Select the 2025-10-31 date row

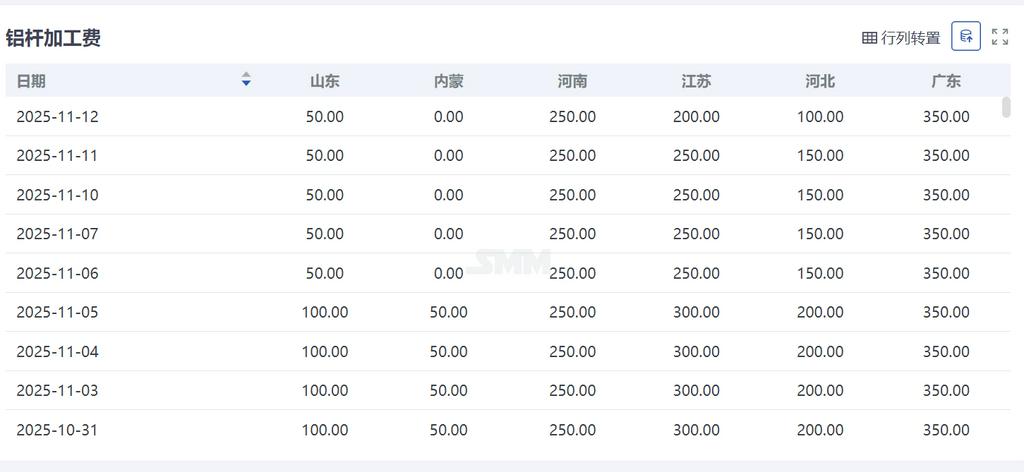57,430
